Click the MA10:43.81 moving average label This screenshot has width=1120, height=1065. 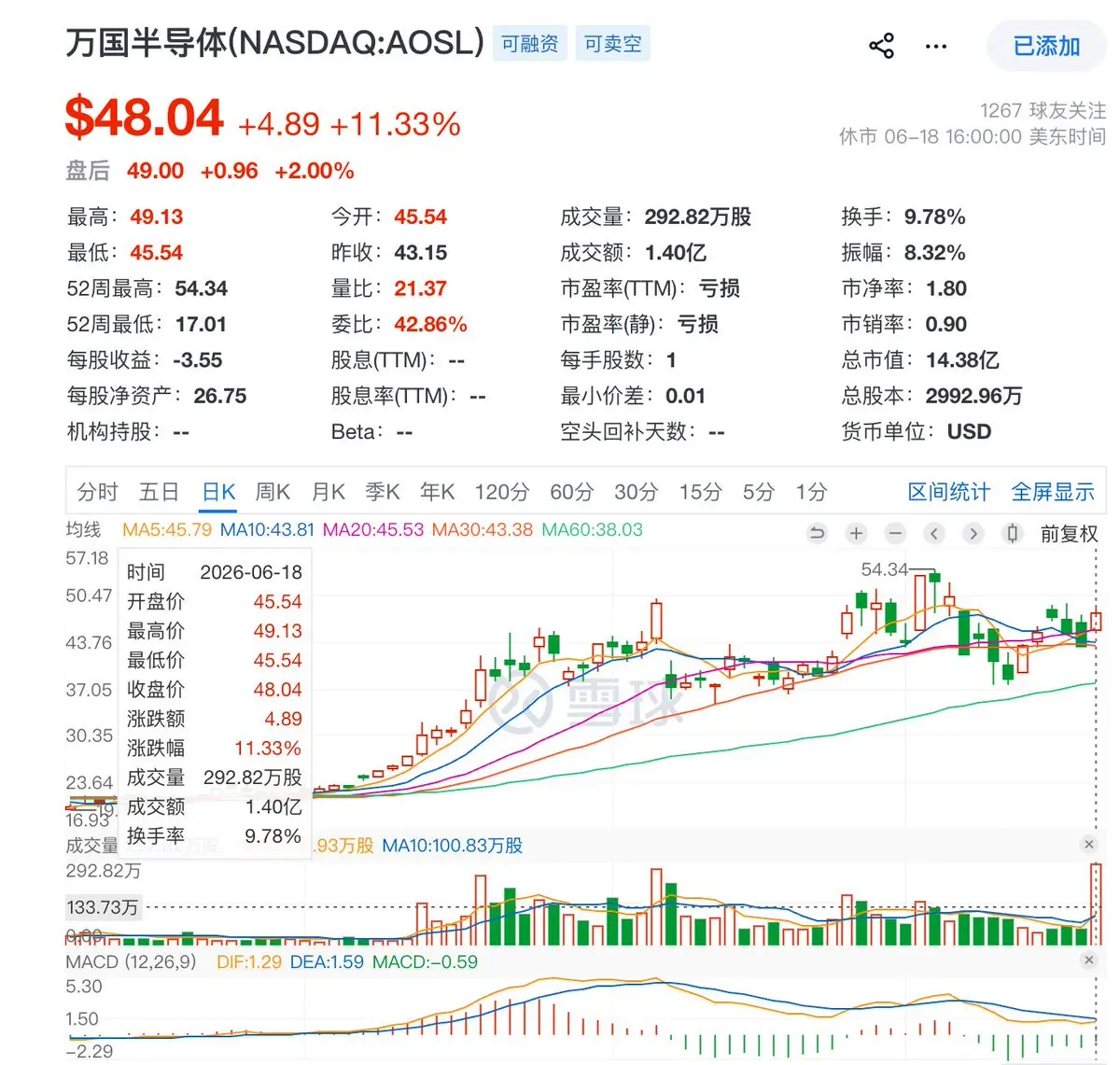[267, 529]
